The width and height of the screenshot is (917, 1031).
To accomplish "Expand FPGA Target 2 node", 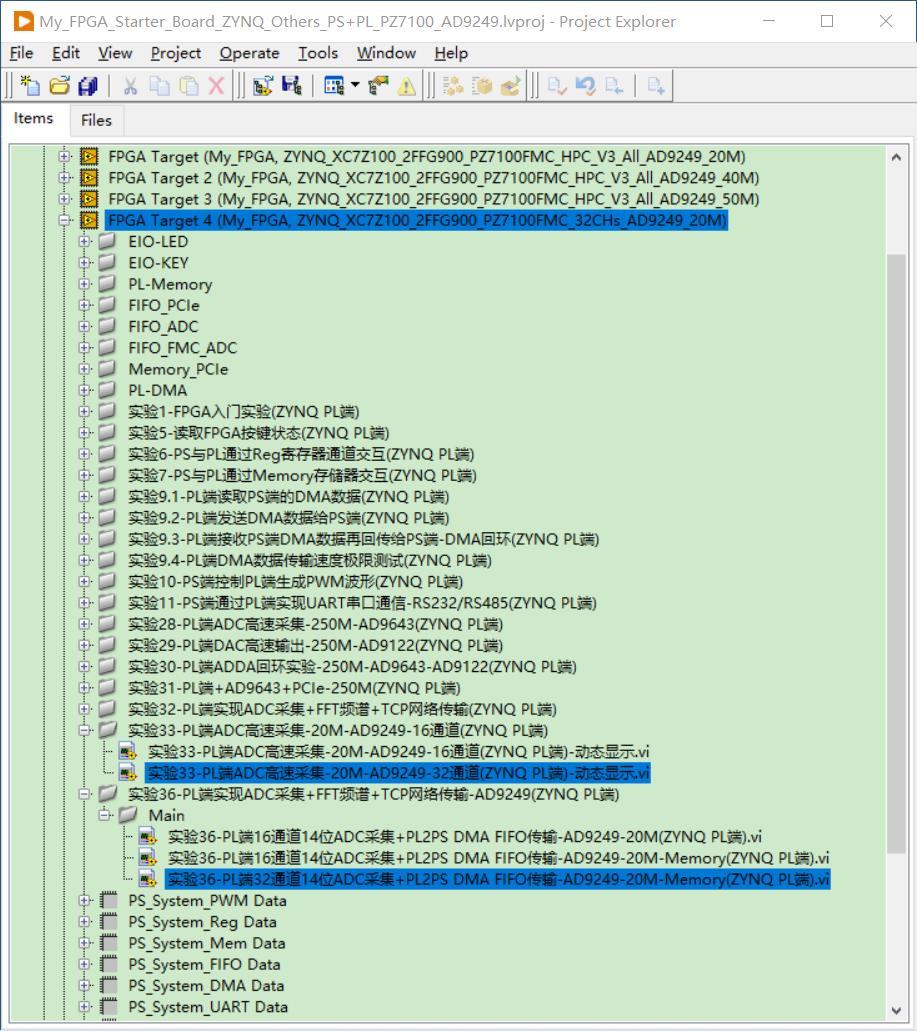I will (64, 178).
